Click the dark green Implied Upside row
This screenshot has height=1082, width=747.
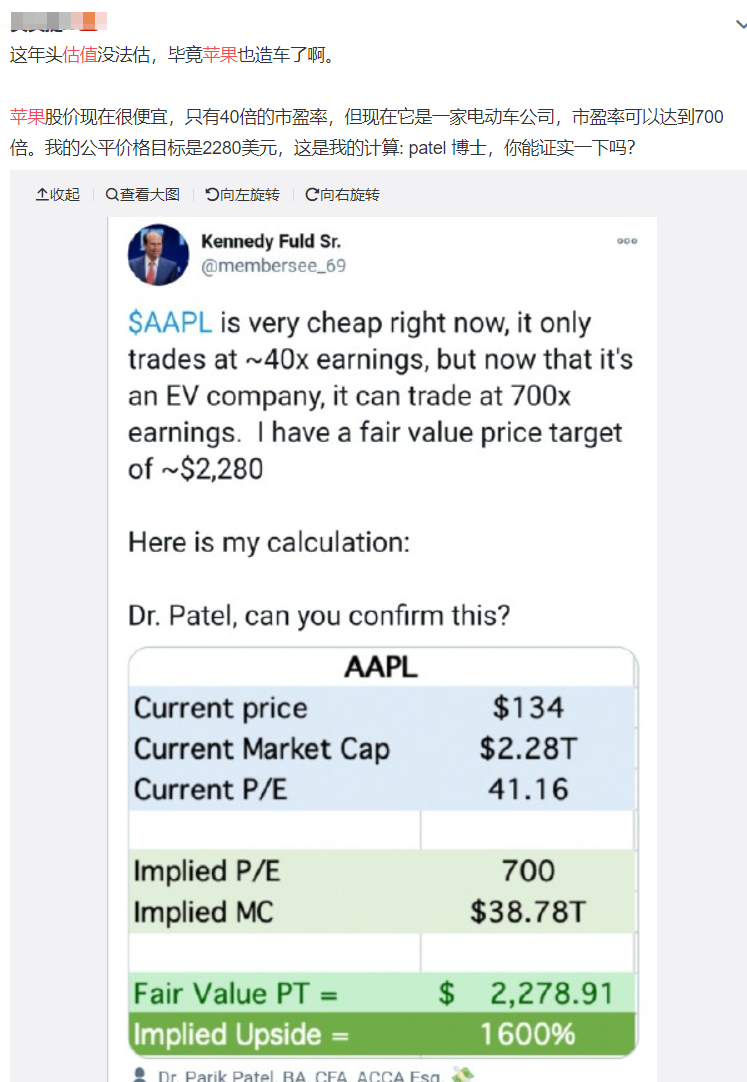[x=382, y=1034]
